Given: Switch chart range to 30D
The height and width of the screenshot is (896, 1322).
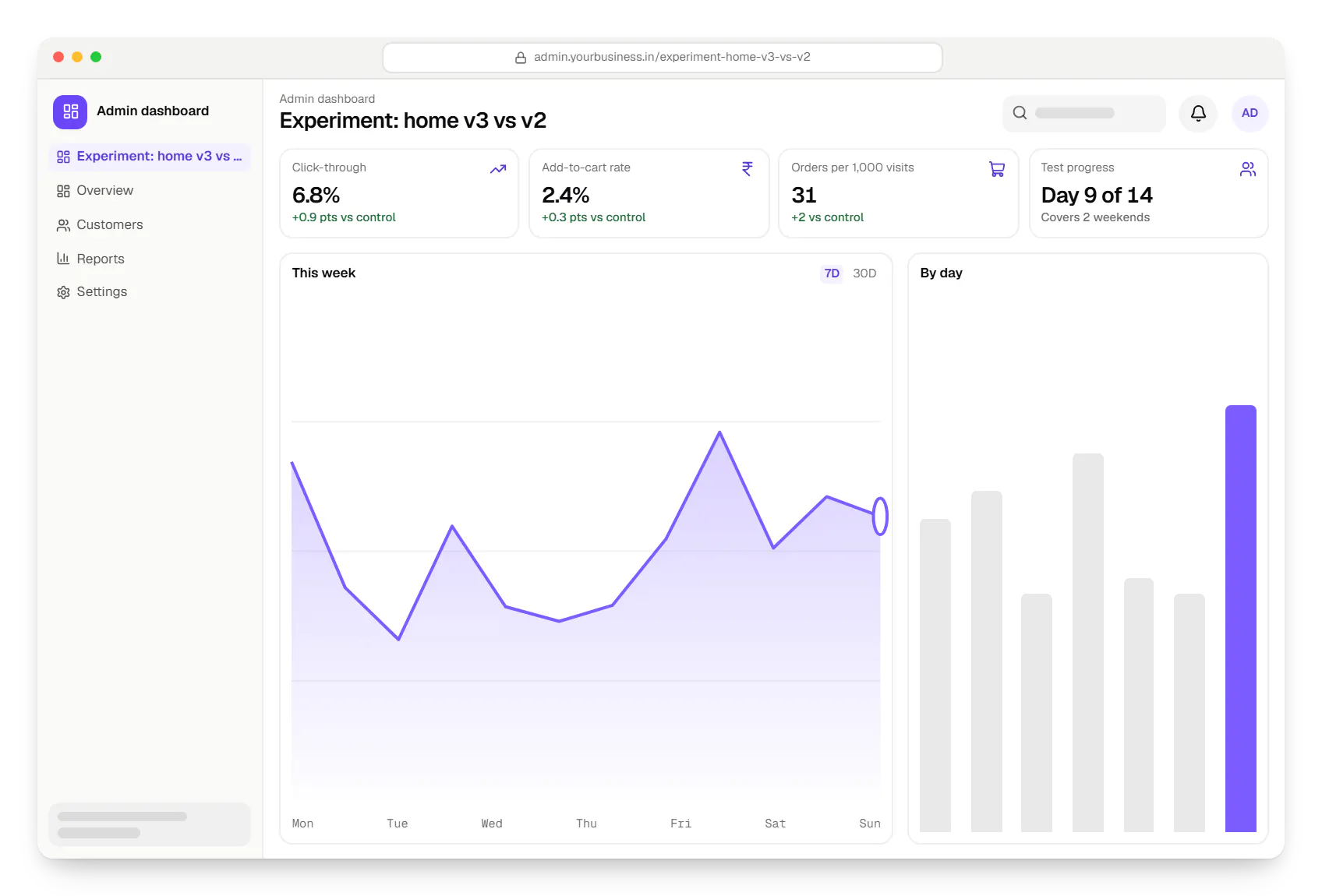Looking at the screenshot, I should click(x=864, y=273).
